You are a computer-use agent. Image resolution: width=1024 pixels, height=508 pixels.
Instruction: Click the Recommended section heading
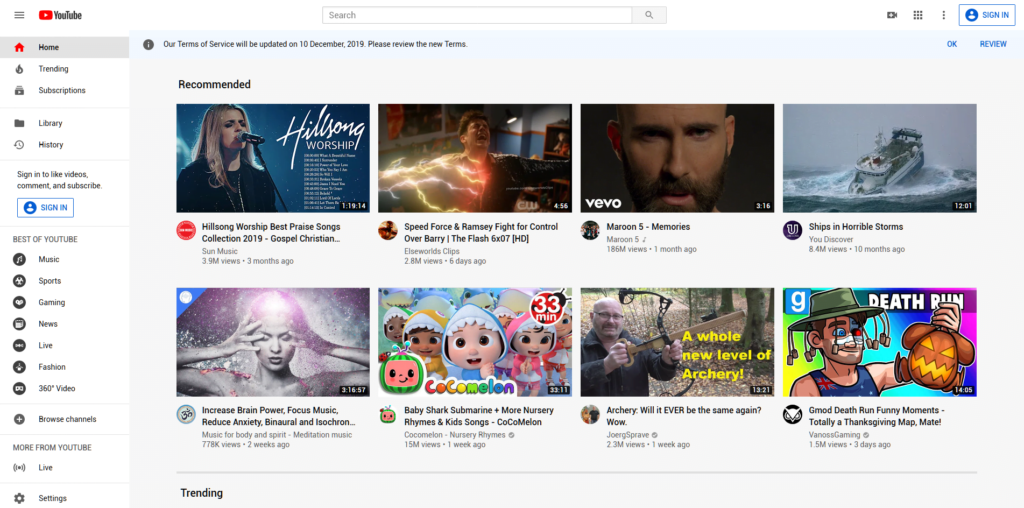(214, 84)
